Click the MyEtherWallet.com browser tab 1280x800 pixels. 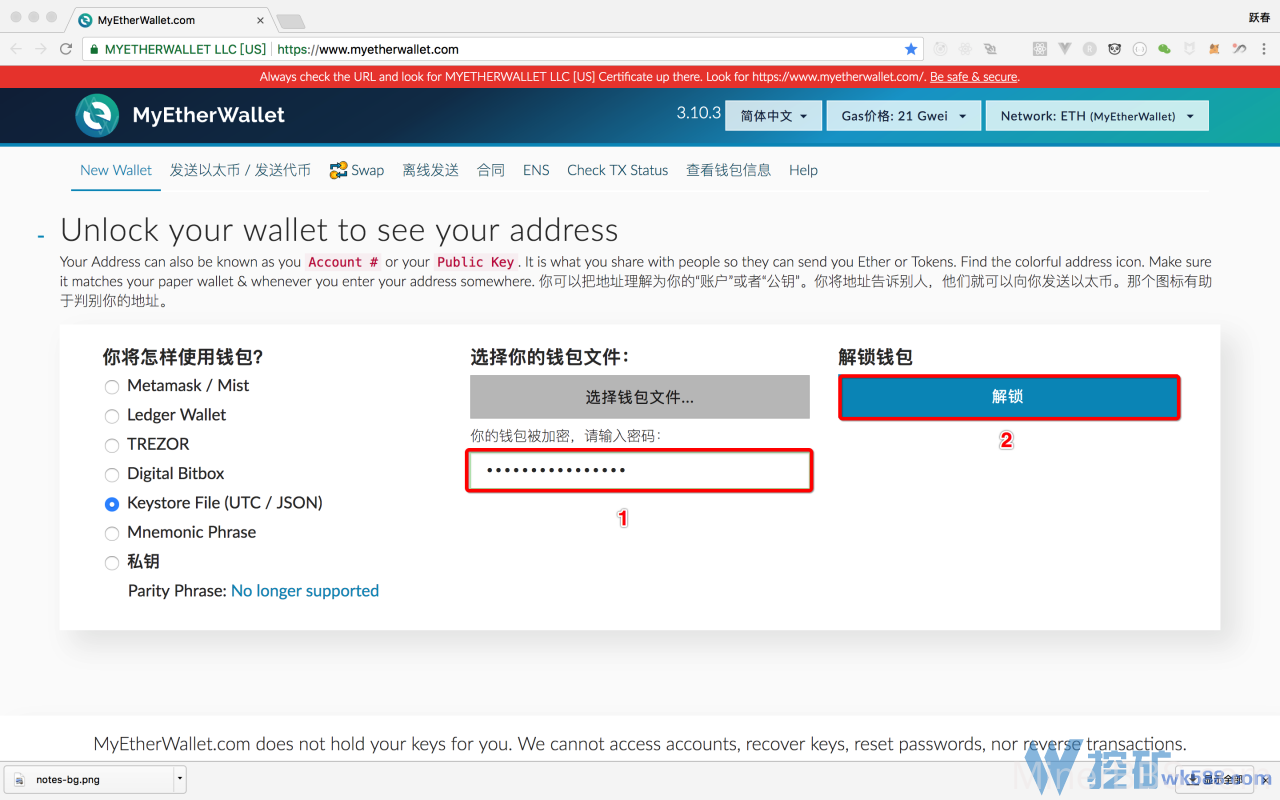click(168, 20)
